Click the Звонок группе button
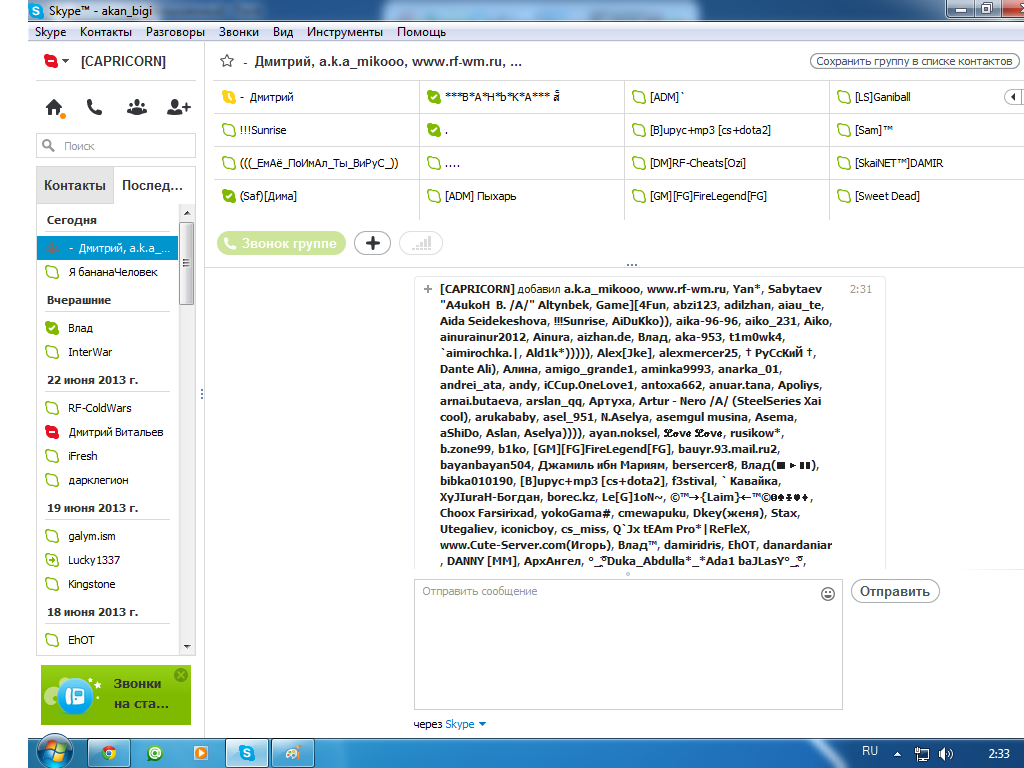Viewport: 1024px width, 768px height. [281, 244]
